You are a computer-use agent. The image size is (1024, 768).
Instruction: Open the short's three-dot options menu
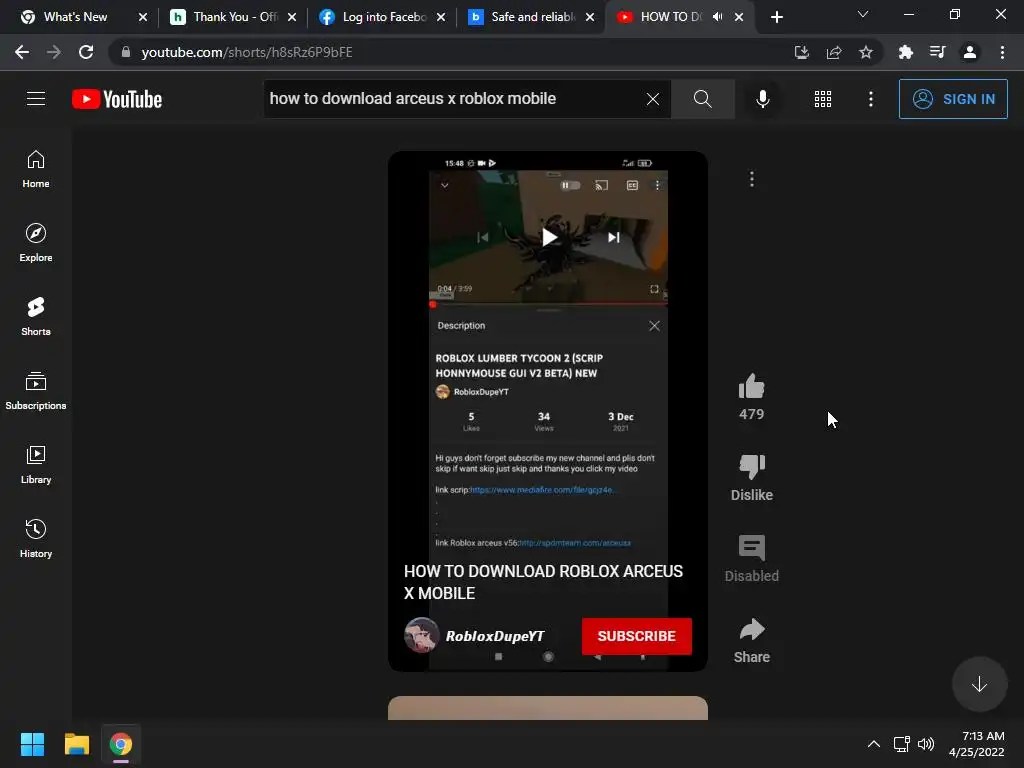pyautogui.click(x=752, y=179)
